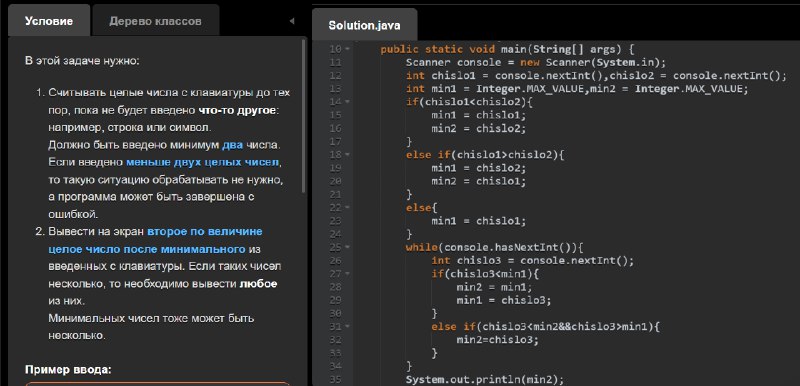Collapse the task panel with the arrow
This screenshot has height=386, width=800.
(x=292, y=21)
